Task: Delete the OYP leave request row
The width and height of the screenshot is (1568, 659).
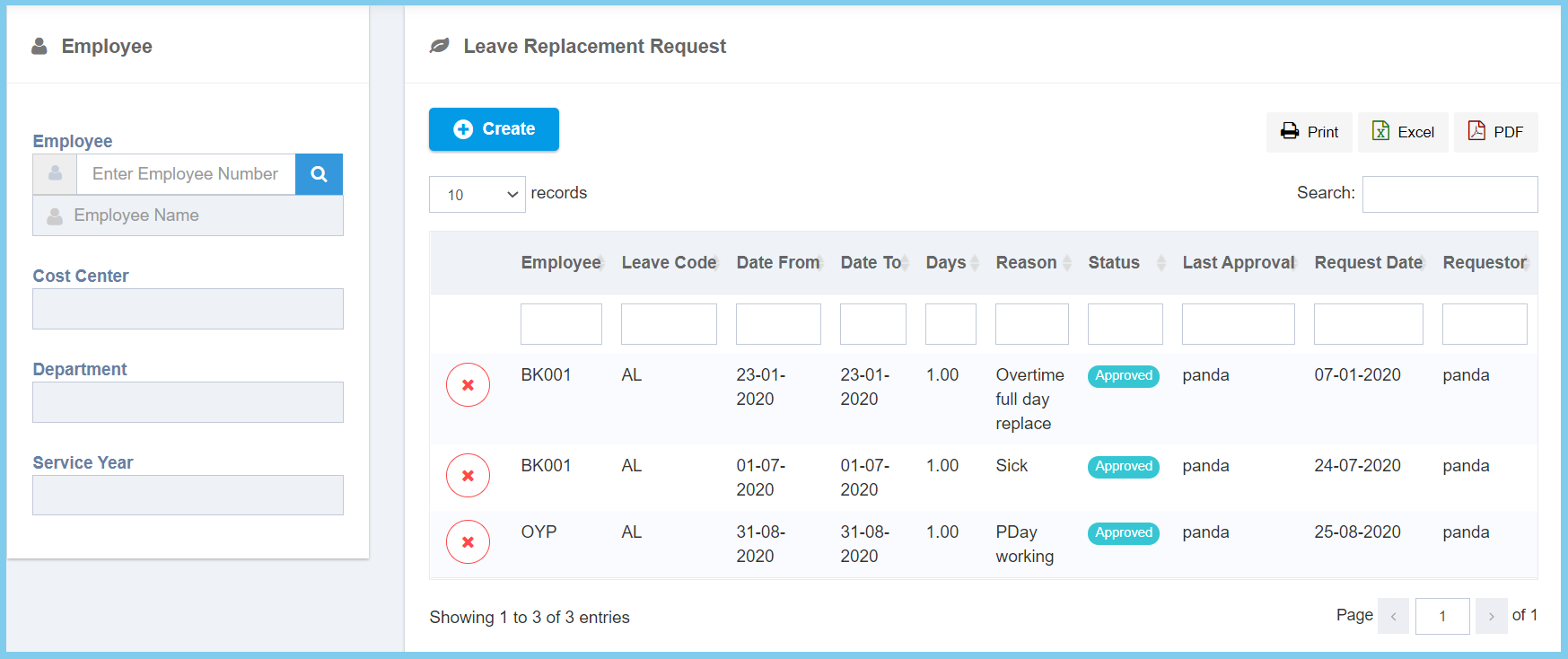Action: point(468,542)
